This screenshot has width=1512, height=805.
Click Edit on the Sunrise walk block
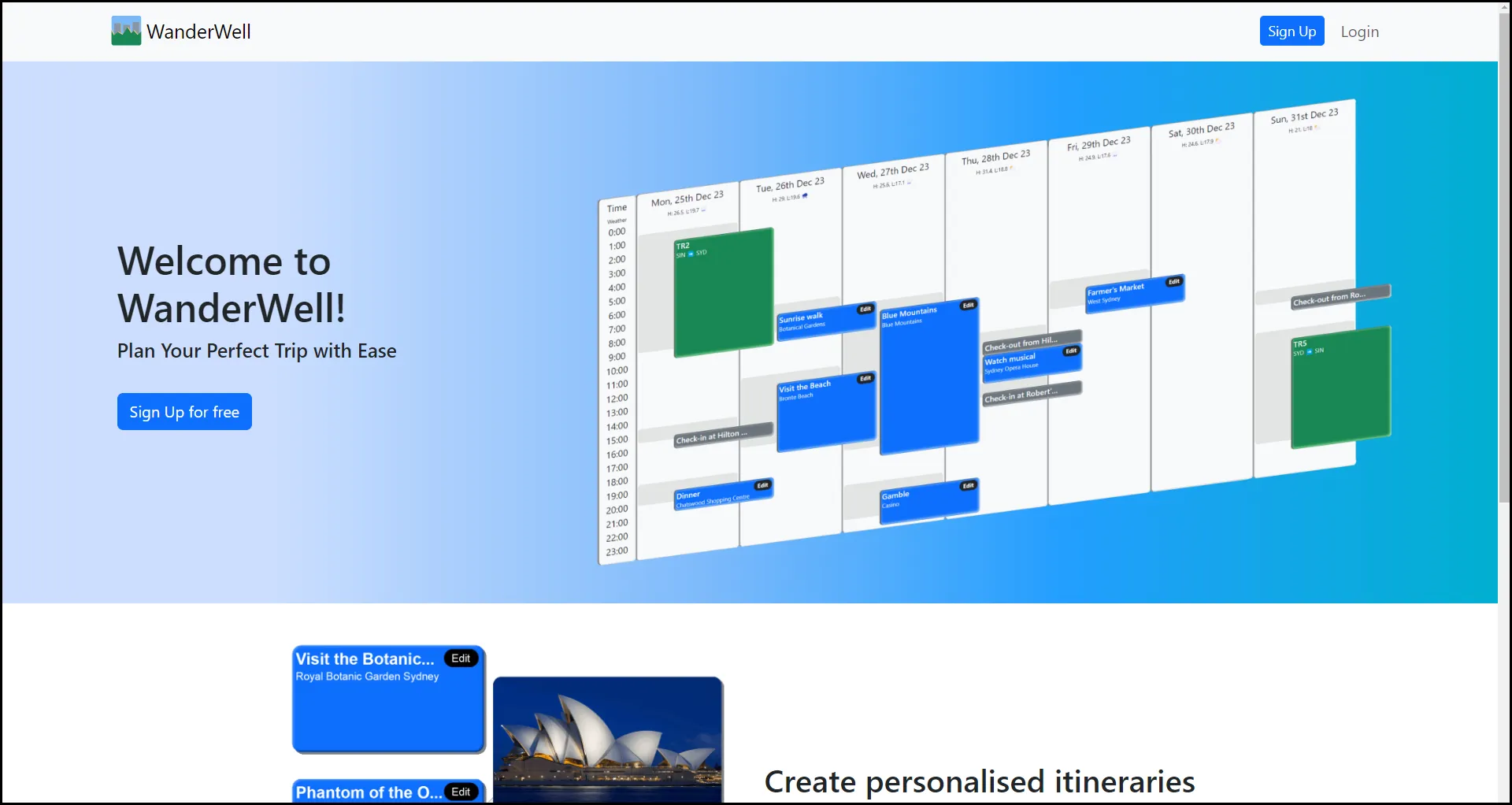[x=865, y=309]
